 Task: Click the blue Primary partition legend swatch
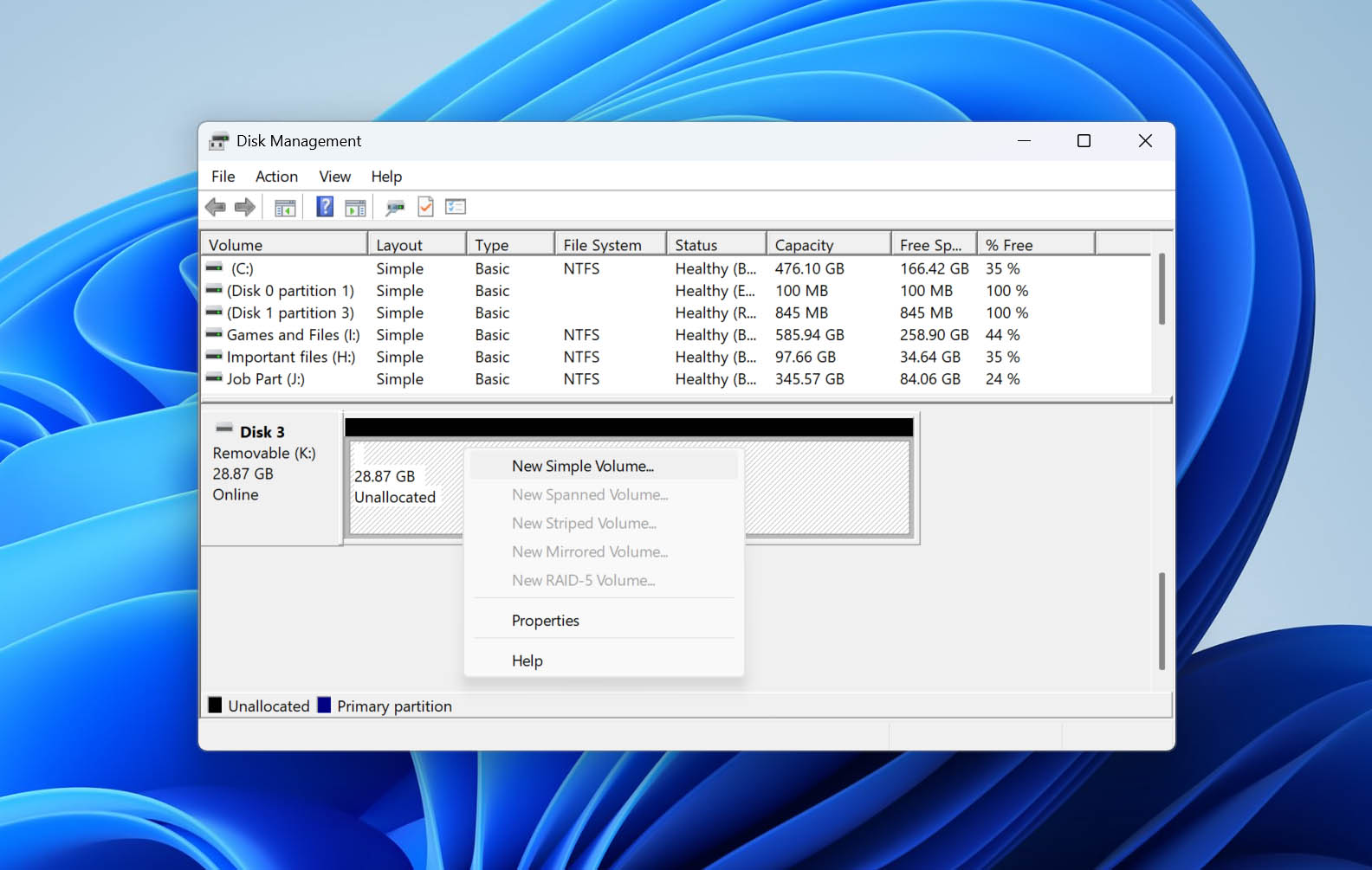click(324, 706)
